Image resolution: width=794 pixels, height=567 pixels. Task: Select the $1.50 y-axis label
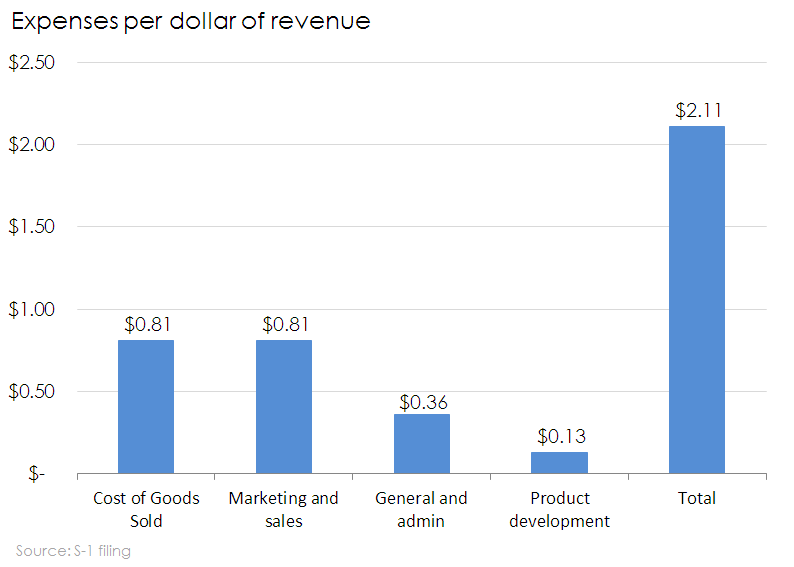(x=31, y=227)
